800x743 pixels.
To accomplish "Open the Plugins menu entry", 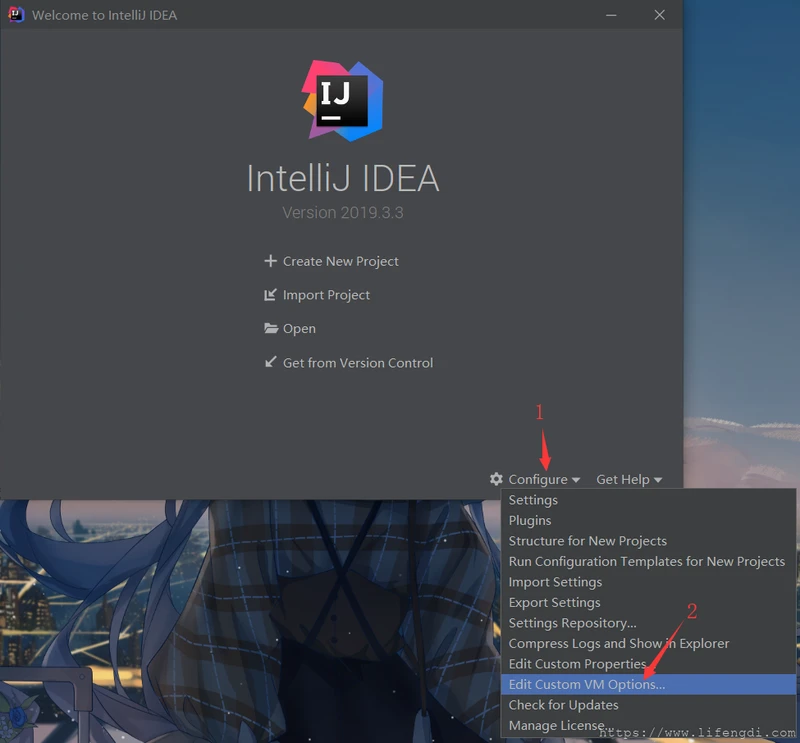I will point(530,520).
